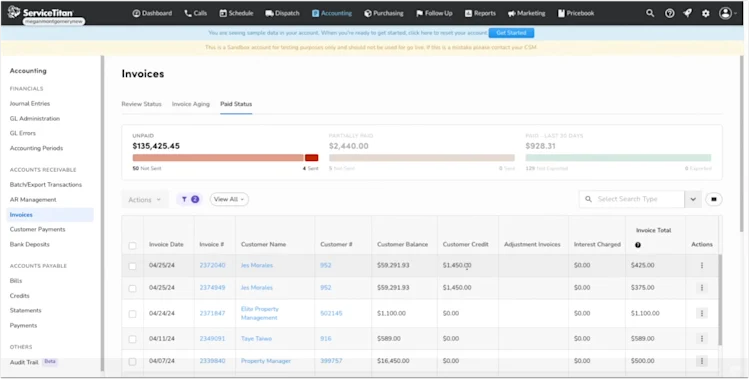This screenshot has height=379, width=749.
Task: Check the box for invoice 2372040
Action: 132,266
